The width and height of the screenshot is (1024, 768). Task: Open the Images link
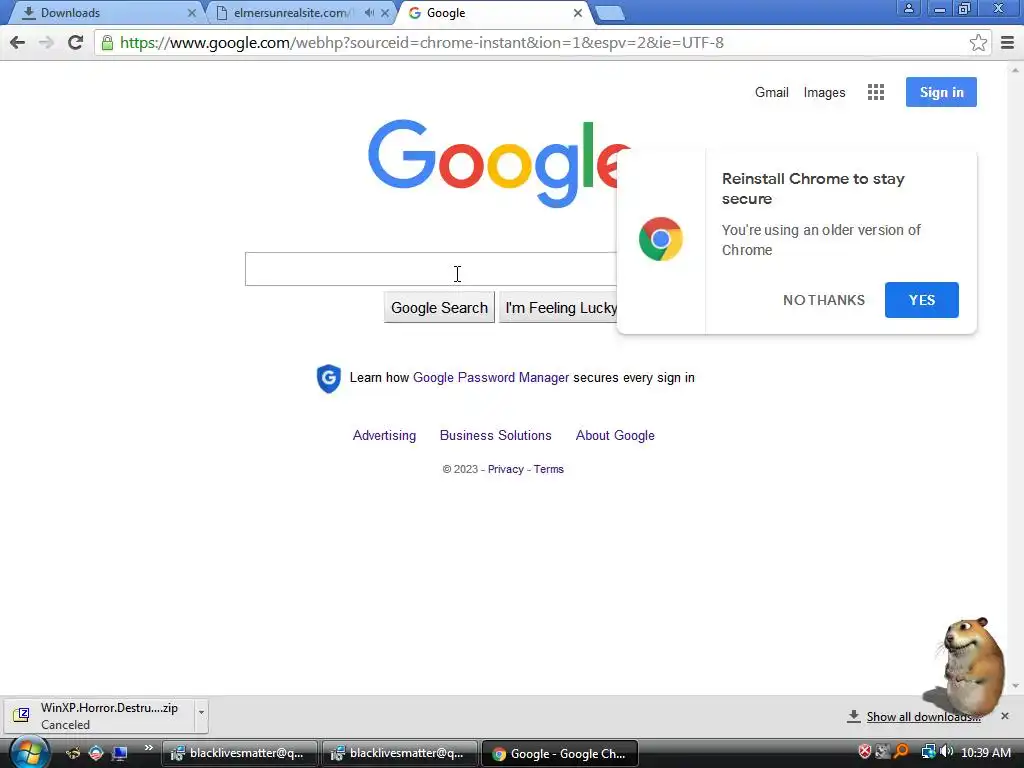click(x=824, y=93)
